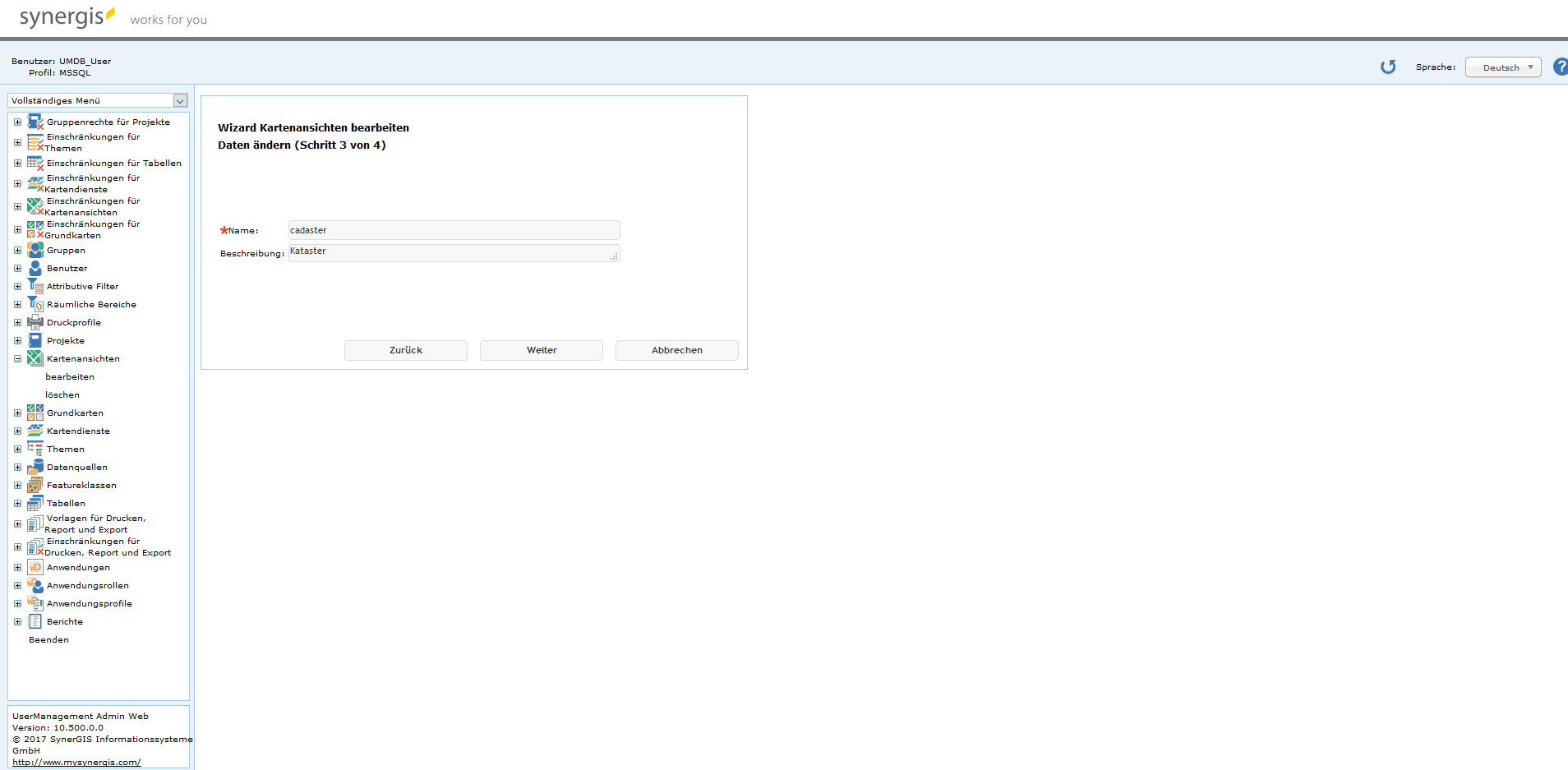Expand the Datenquellen tree node
The height and width of the screenshot is (770, 1568).
[x=17, y=467]
